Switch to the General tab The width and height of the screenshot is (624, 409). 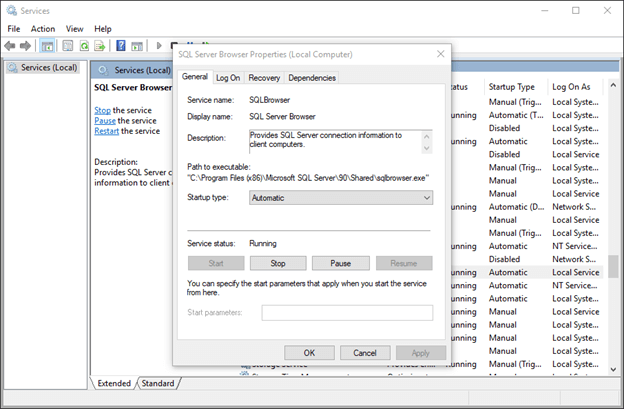[x=195, y=77]
